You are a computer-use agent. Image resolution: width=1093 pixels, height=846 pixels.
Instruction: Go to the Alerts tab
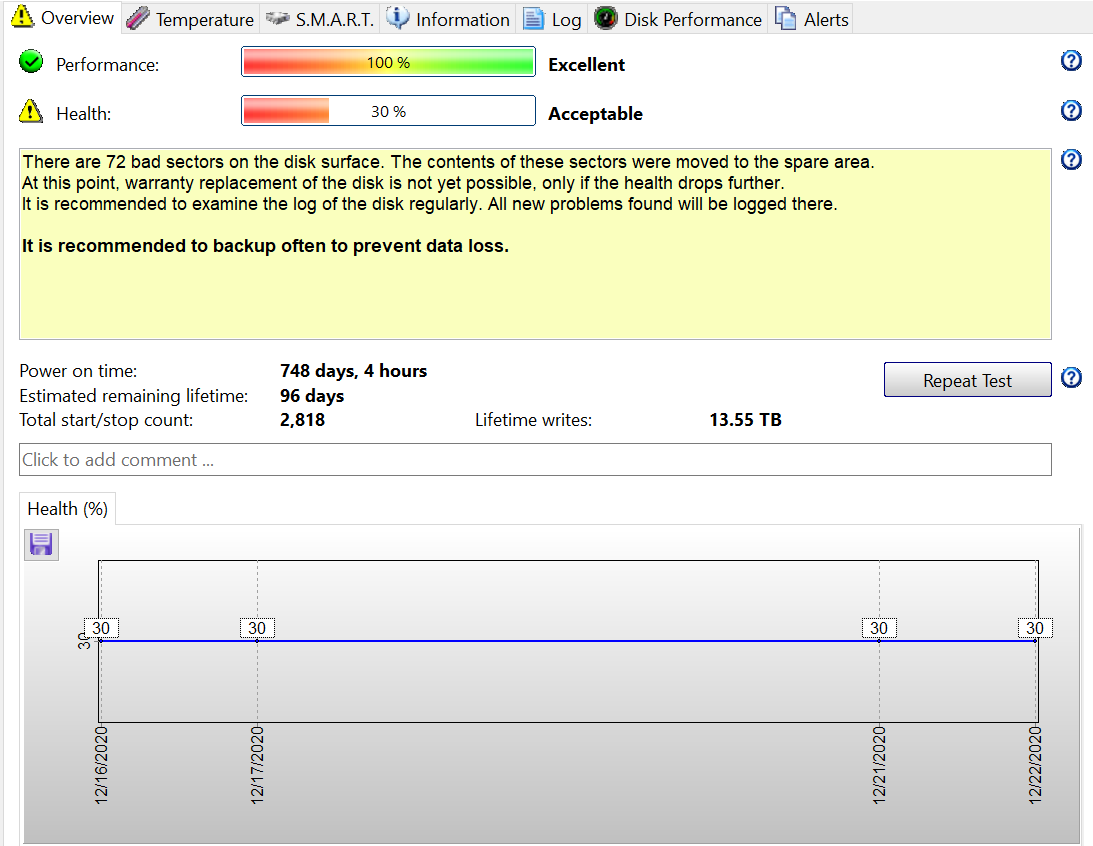(811, 19)
